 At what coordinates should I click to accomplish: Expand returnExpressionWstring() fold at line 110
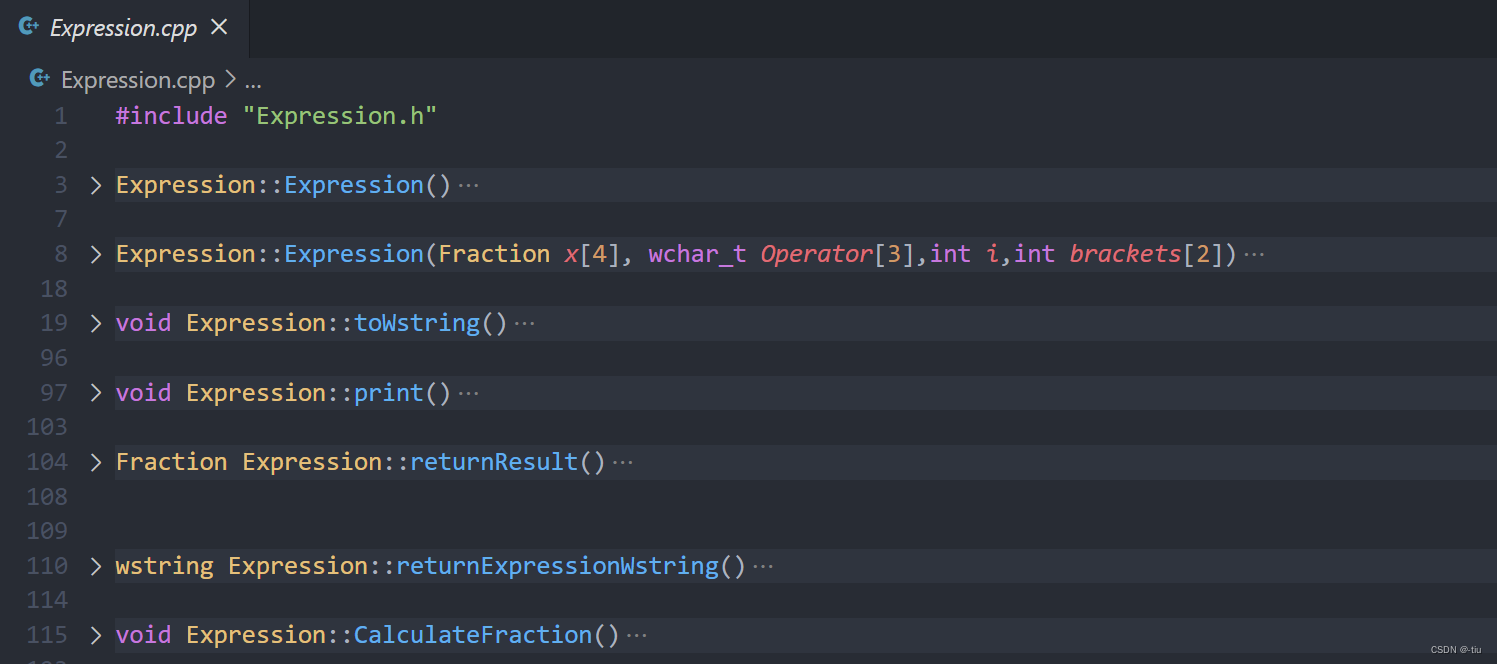pyautogui.click(x=96, y=566)
